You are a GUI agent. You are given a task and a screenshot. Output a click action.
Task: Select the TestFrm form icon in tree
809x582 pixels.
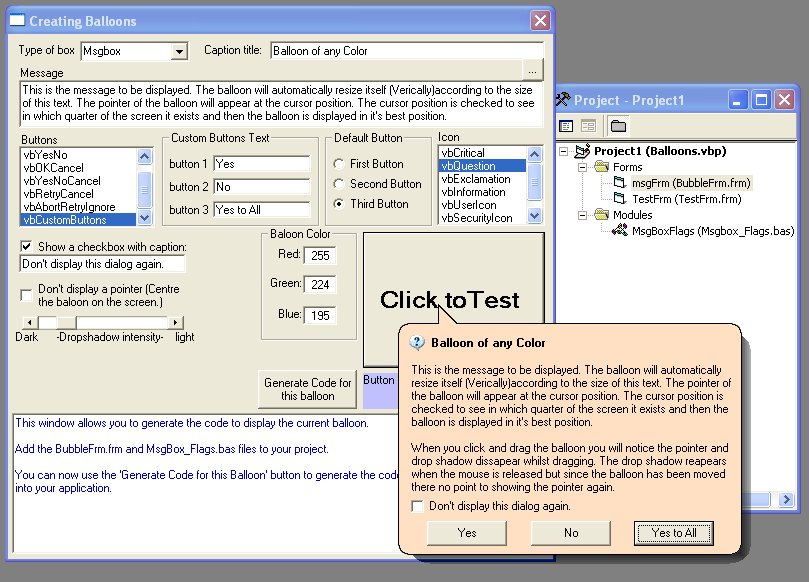pos(619,199)
